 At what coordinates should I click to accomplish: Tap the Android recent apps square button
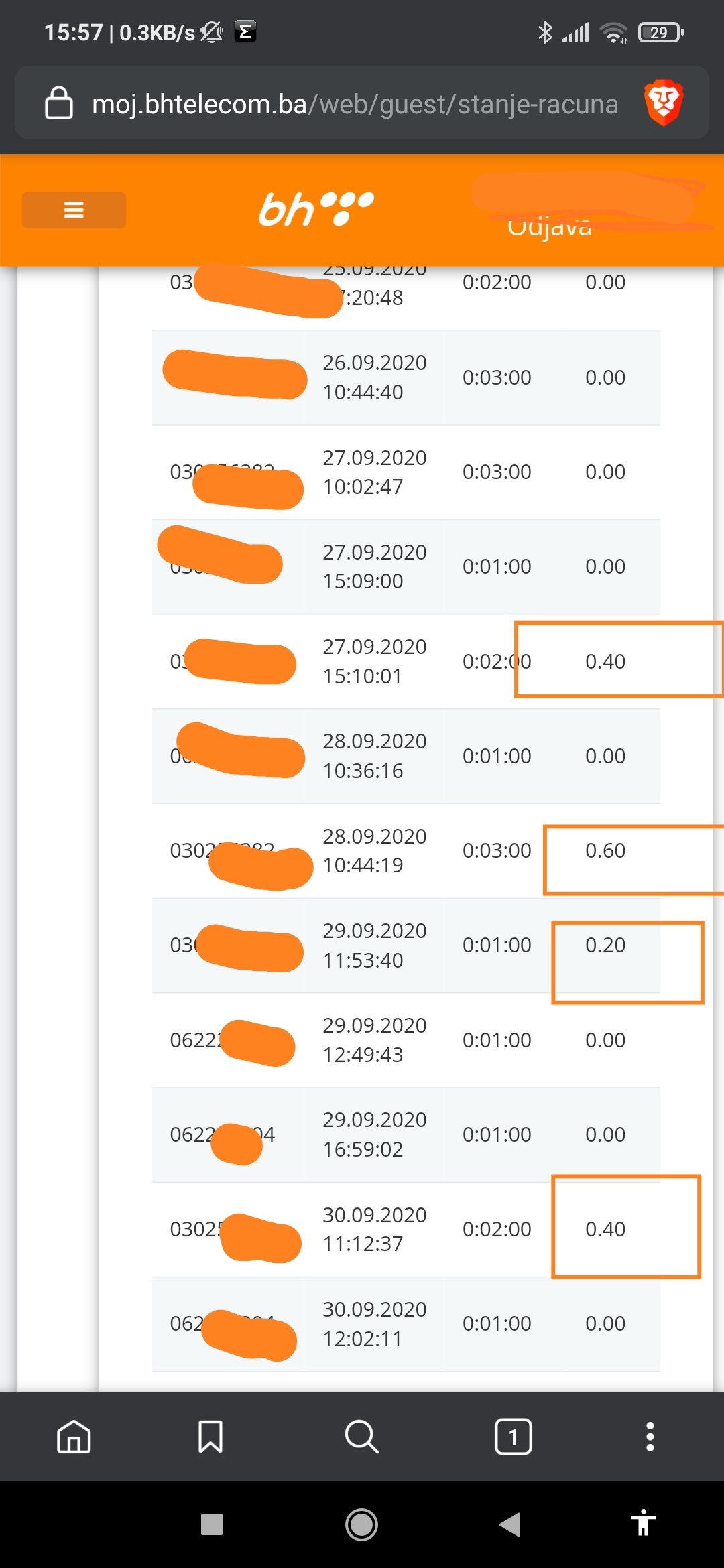pyautogui.click(x=212, y=1524)
